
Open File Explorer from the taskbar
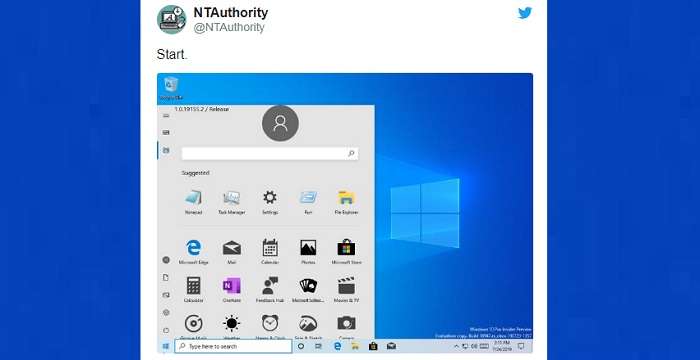click(355, 346)
